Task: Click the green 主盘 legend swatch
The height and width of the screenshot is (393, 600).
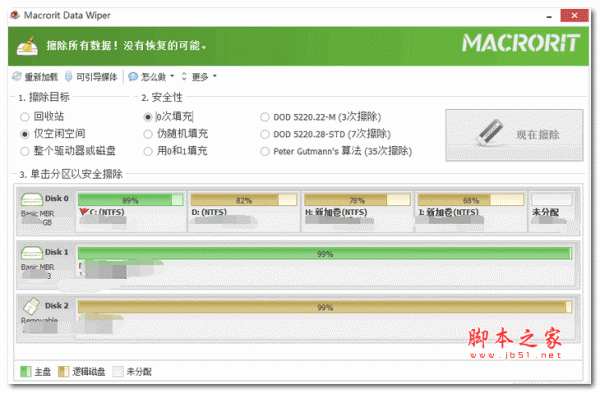Action: click(26, 371)
